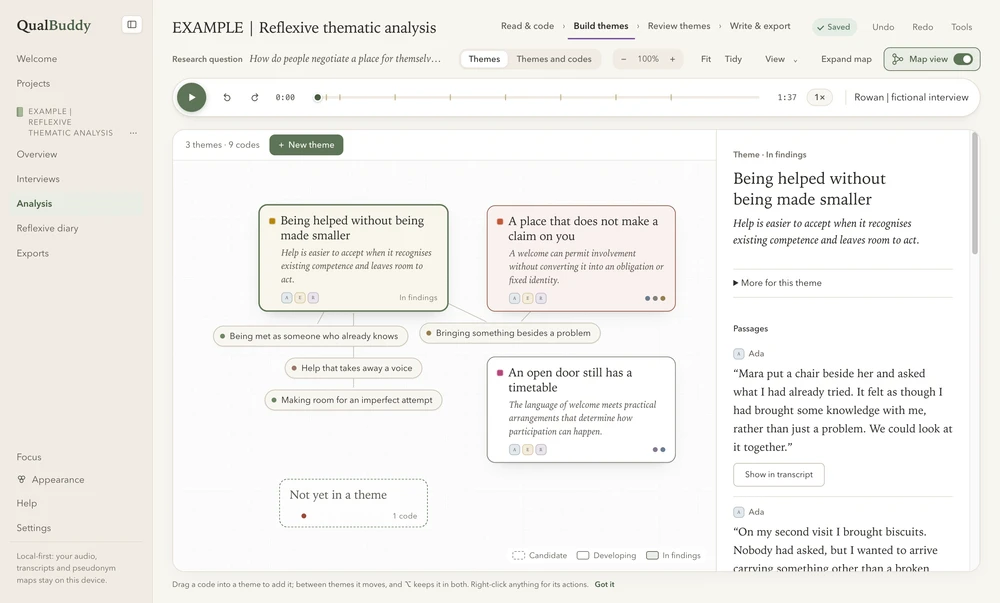Click Redo
This screenshot has width=1000, height=603.
(x=922, y=27)
